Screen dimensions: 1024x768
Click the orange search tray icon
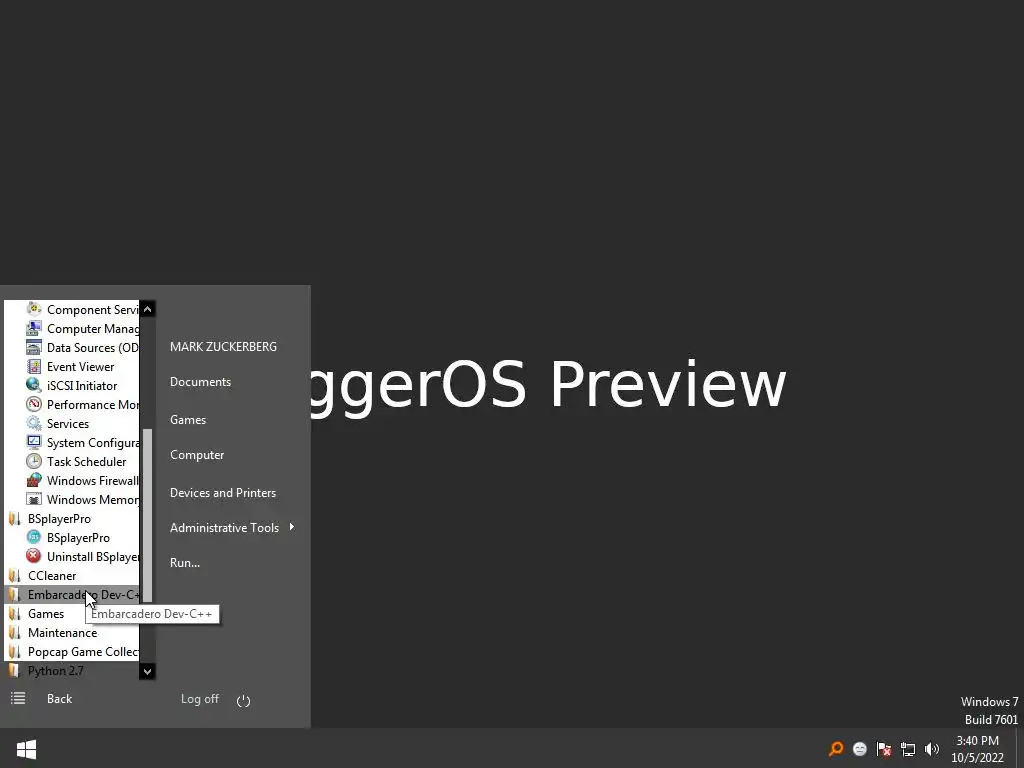tap(836, 748)
